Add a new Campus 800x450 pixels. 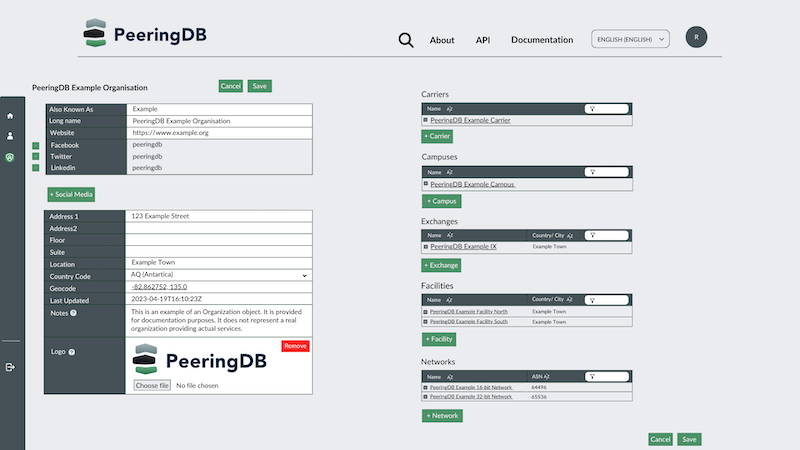click(442, 201)
